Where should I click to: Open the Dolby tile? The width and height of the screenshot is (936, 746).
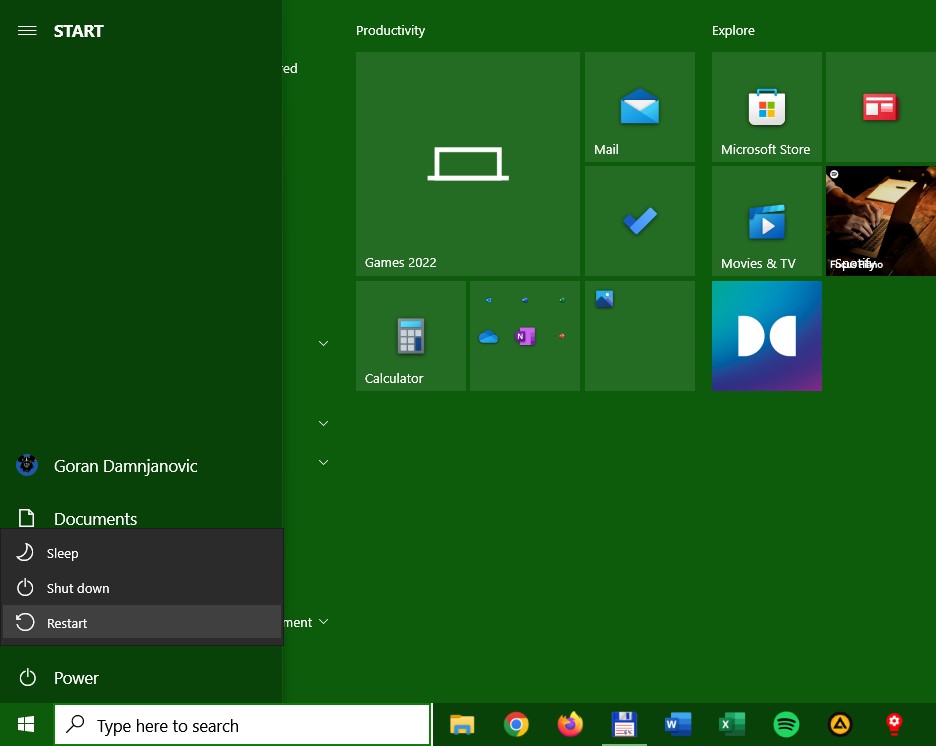point(767,336)
